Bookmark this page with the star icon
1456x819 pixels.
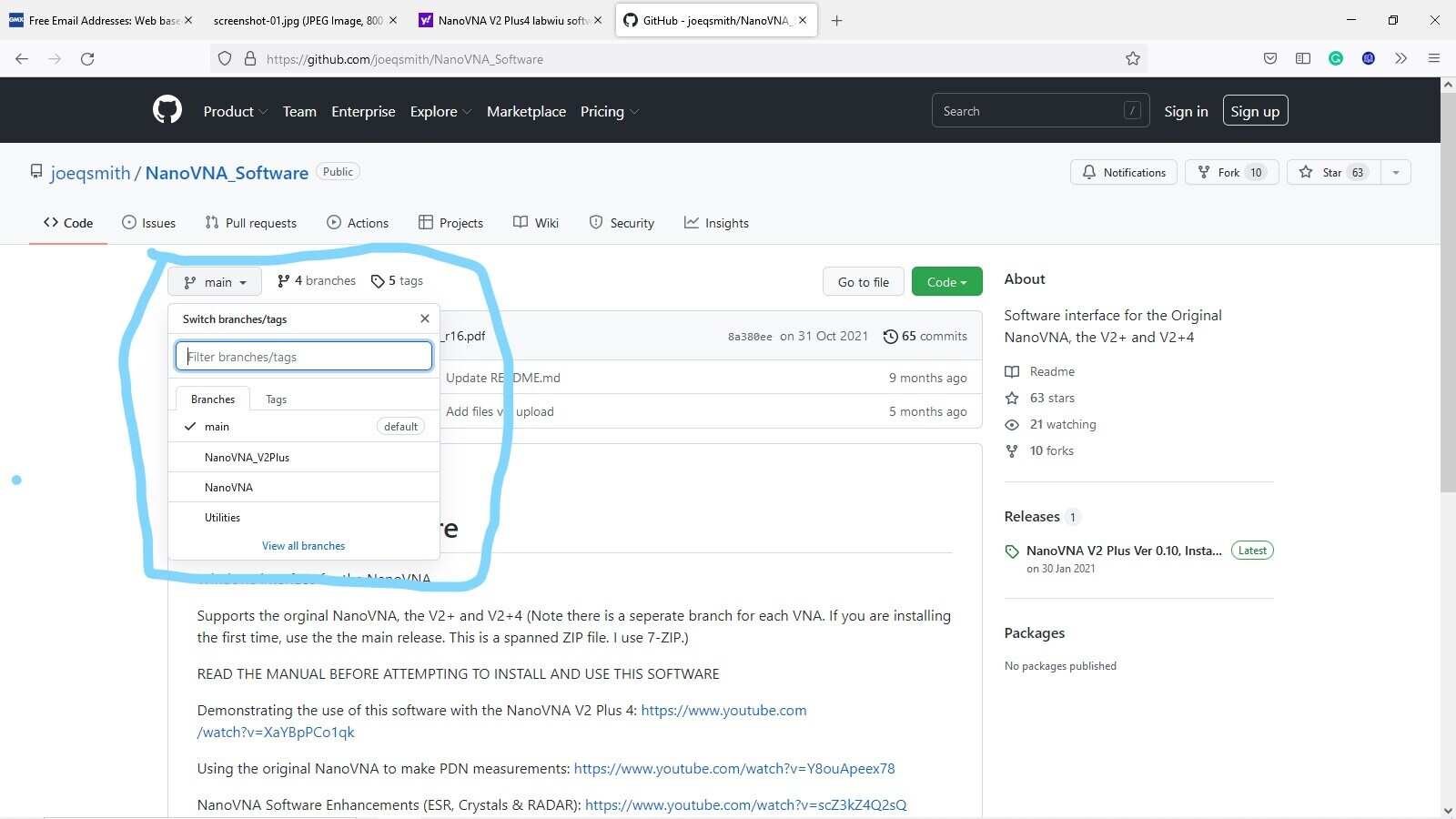pyautogui.click(x=1133, y=58)
